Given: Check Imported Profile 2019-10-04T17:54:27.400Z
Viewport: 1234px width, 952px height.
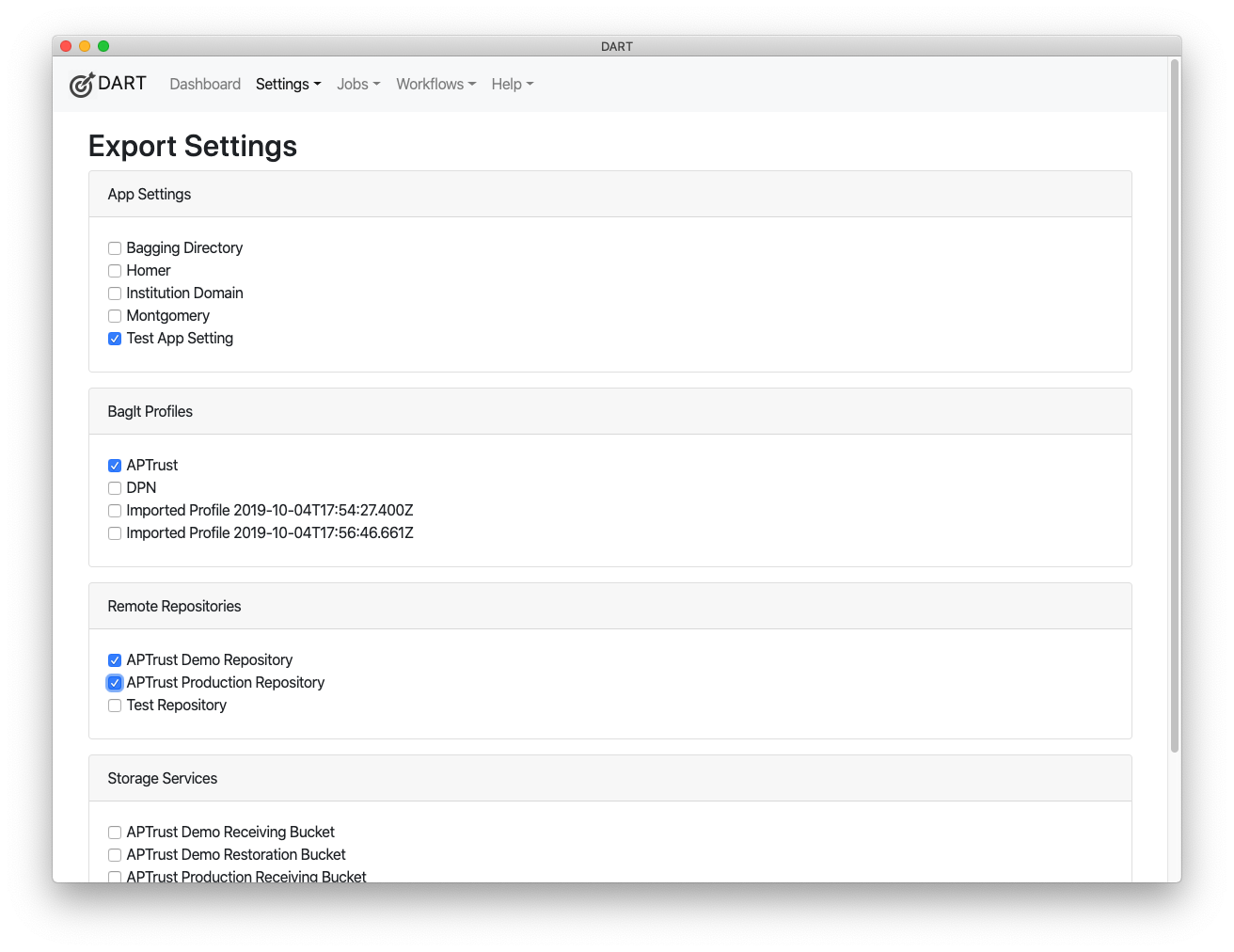Looking at the screenshot, I should pos(114,510).
